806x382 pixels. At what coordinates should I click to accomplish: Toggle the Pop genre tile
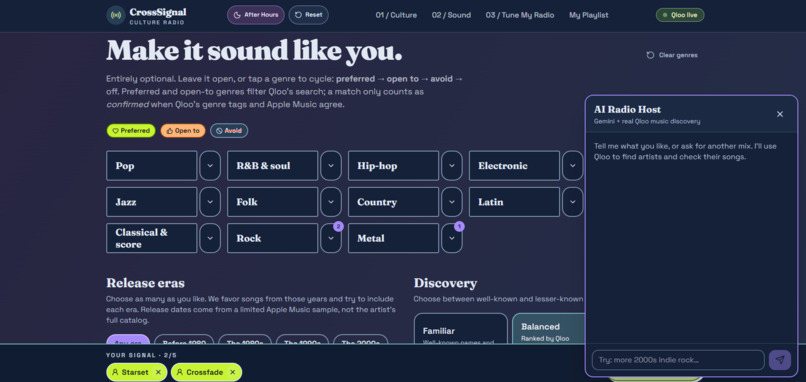(152, 166)
